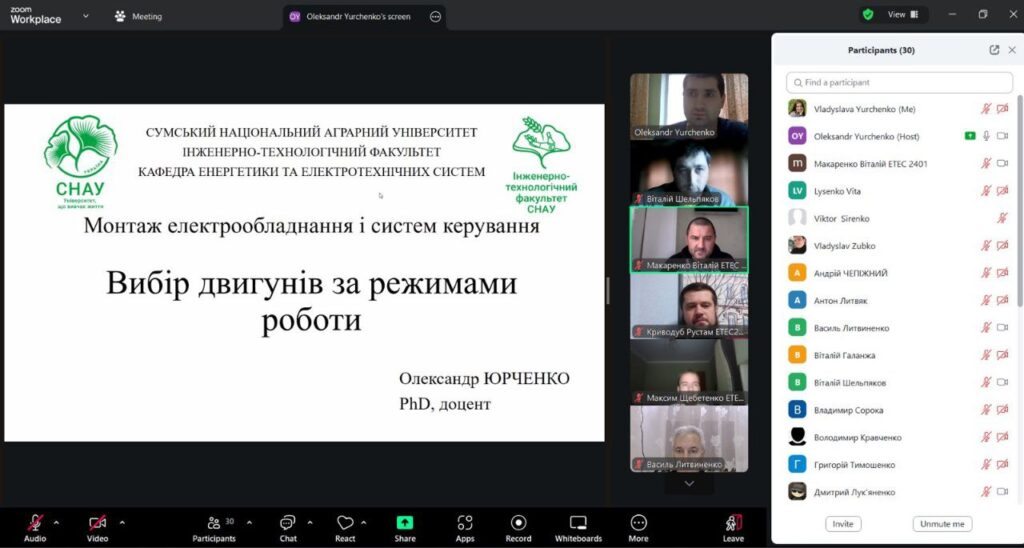Open the React emoji menu
Viewport: 1024px width, 548px height.
coord(345,523)
